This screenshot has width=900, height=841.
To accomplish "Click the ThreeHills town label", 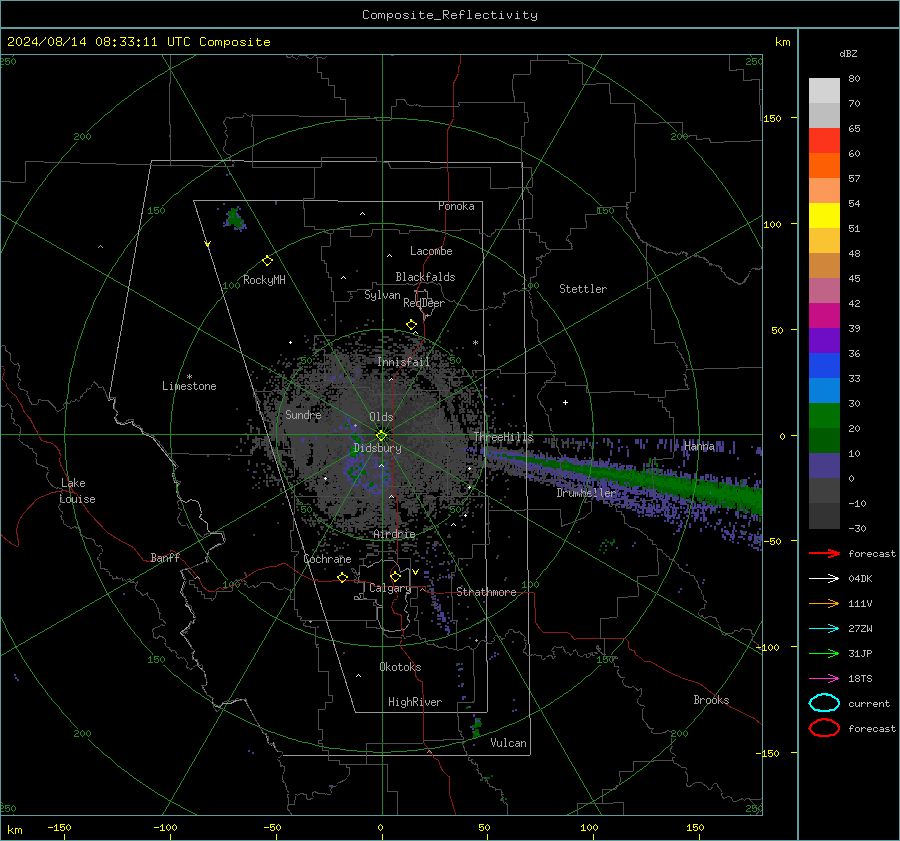I will pos(503,437).
